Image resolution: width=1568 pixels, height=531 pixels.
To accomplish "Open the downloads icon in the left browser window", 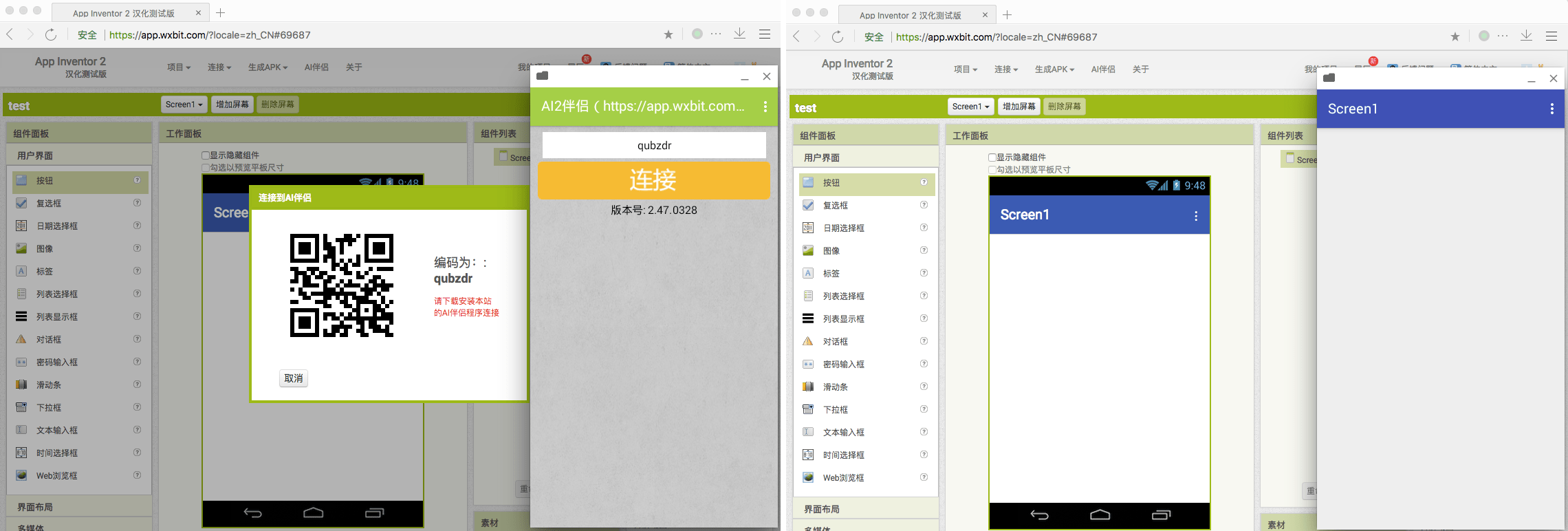I will [x=739, y=34].
